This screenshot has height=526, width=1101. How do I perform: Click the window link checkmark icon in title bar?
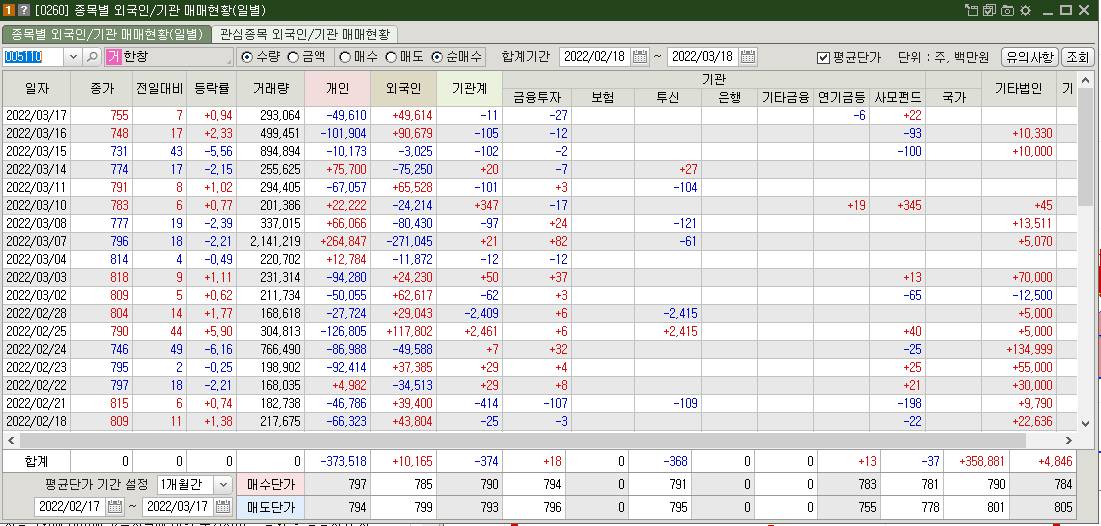990,10
